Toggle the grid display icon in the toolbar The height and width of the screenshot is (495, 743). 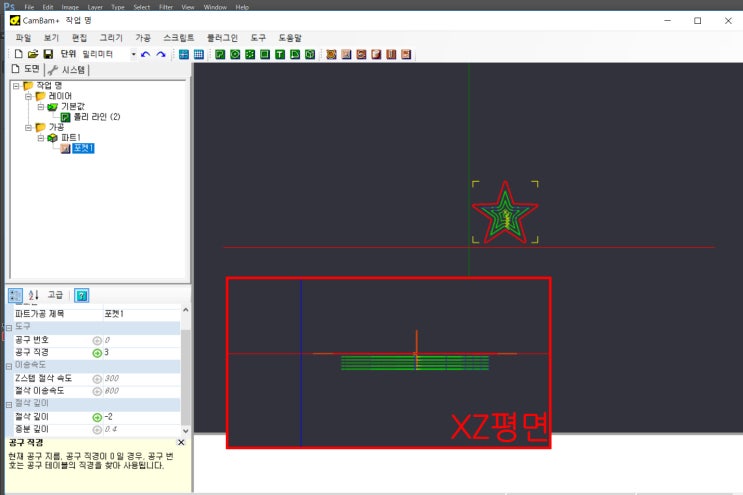click(199, 54)
